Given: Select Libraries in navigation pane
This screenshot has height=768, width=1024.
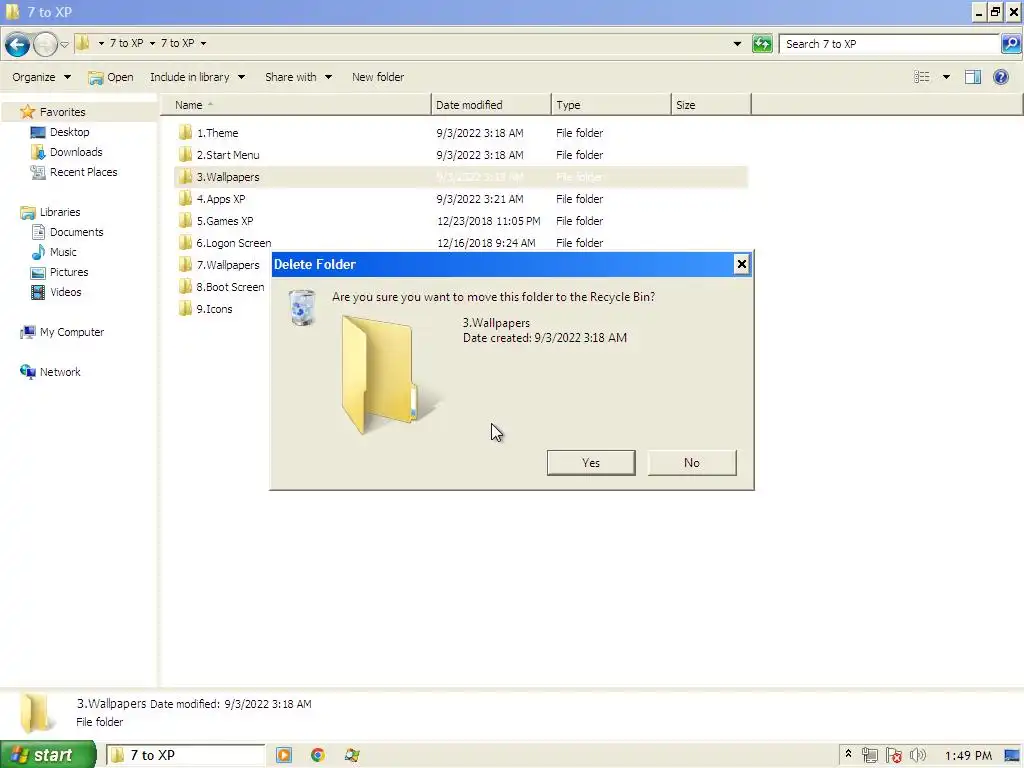Looking at the screenshot, I should [59, 212].
